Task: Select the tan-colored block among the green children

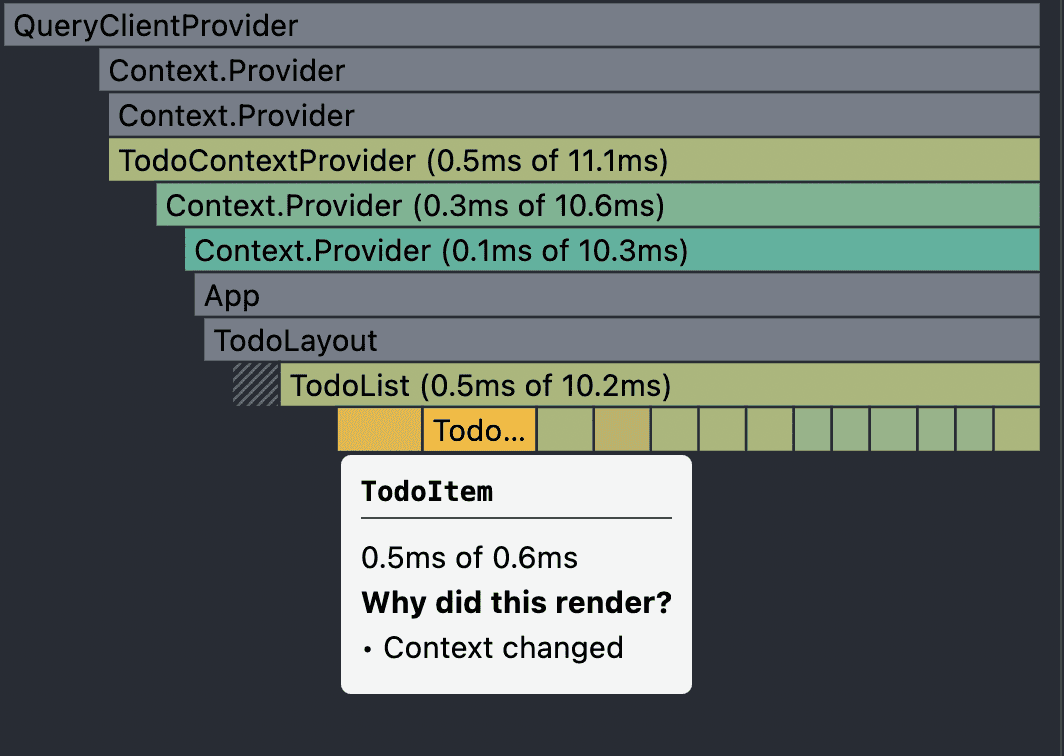Action: coord(622,430)
